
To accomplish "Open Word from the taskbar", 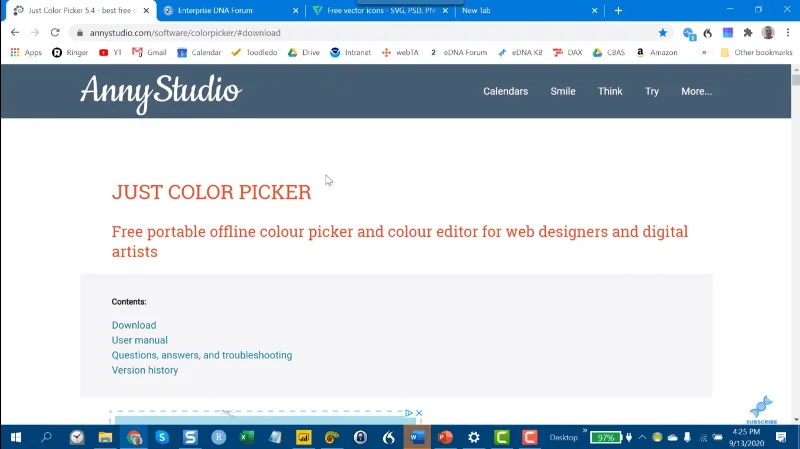I will point(417,437).
